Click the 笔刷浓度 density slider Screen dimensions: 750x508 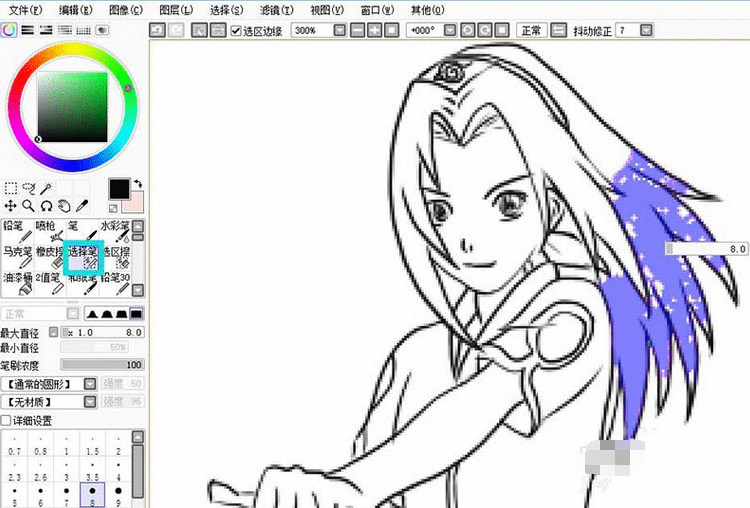[x=102, y=365]
